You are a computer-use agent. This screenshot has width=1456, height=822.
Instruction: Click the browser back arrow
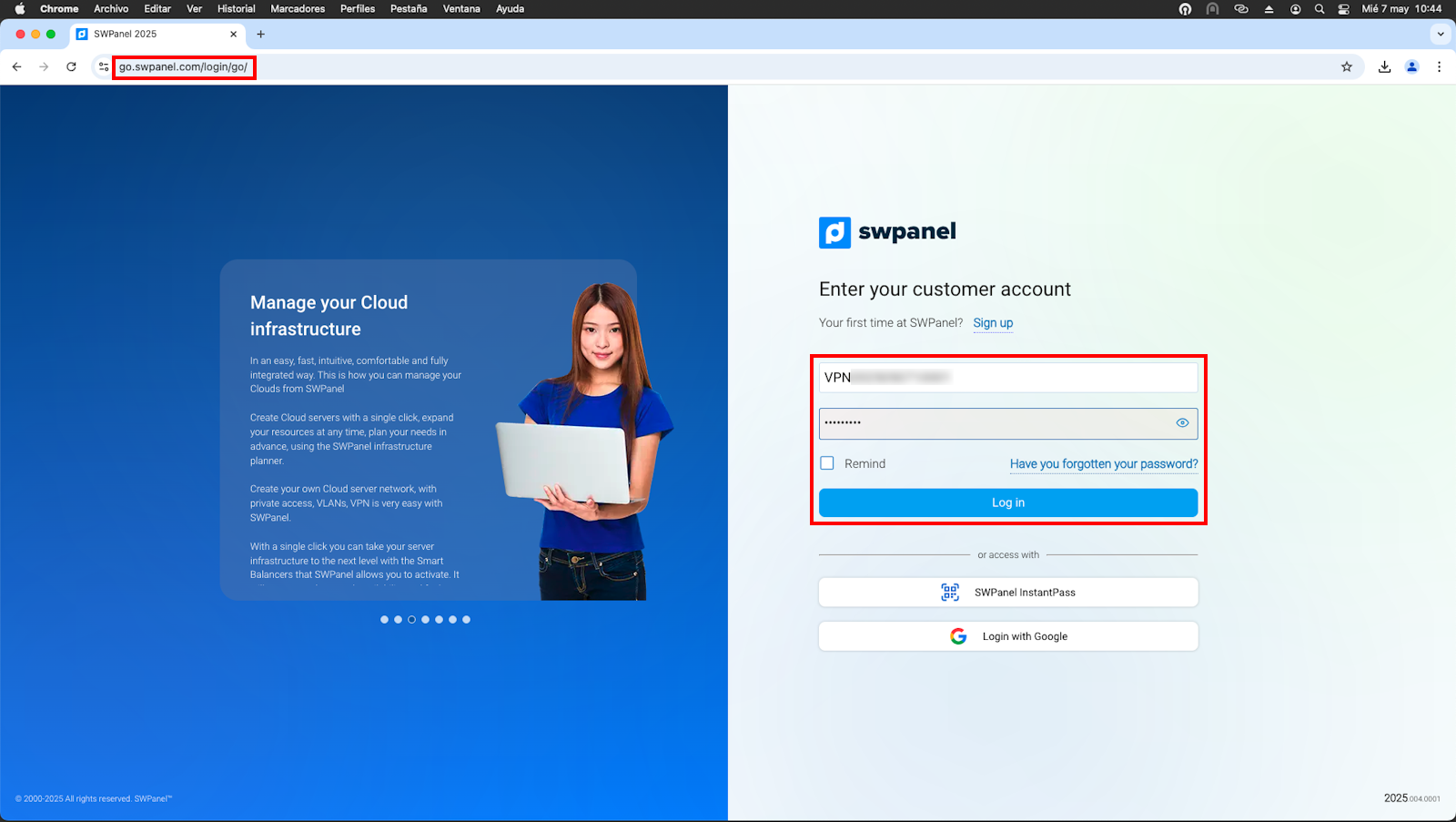pyautogui.click(x=17, y=66)
